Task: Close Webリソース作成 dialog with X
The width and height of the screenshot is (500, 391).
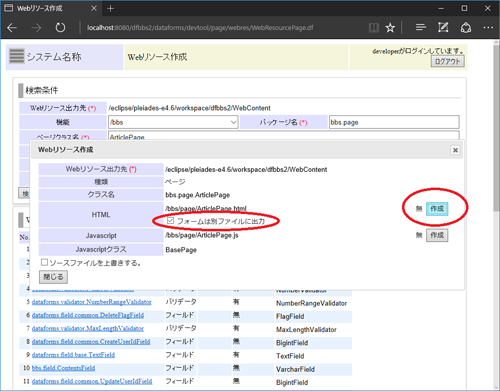Action: 455,150
